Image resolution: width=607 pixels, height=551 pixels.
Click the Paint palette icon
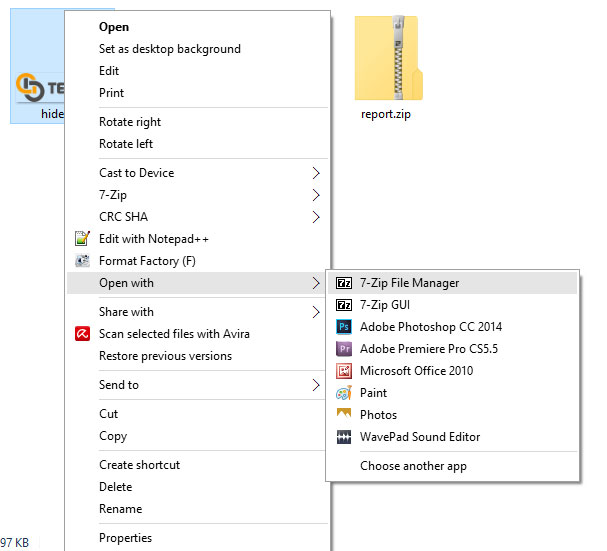(344, 393)
